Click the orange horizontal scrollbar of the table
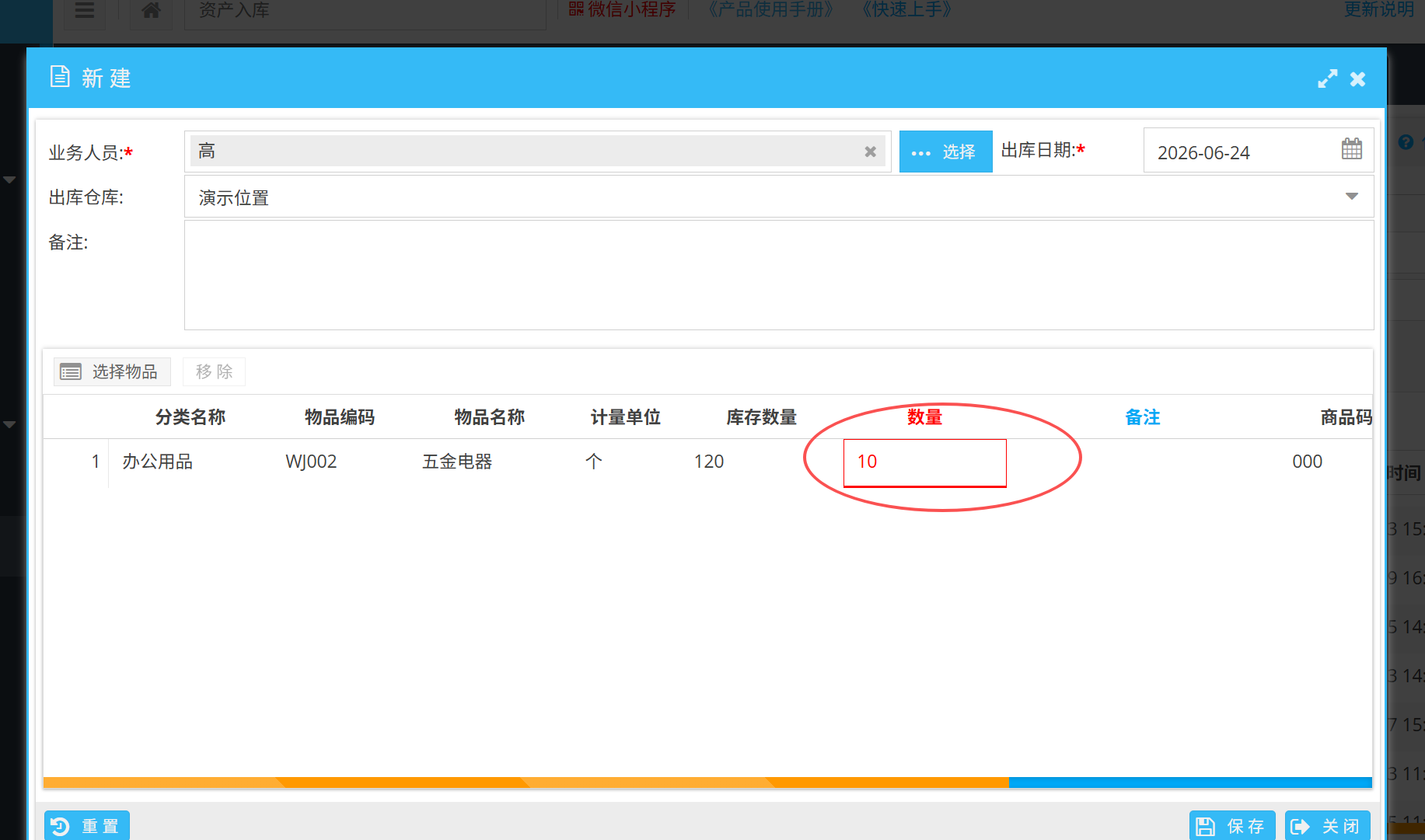This screenshot has width=1425, height=840. [x=526, y=782]
